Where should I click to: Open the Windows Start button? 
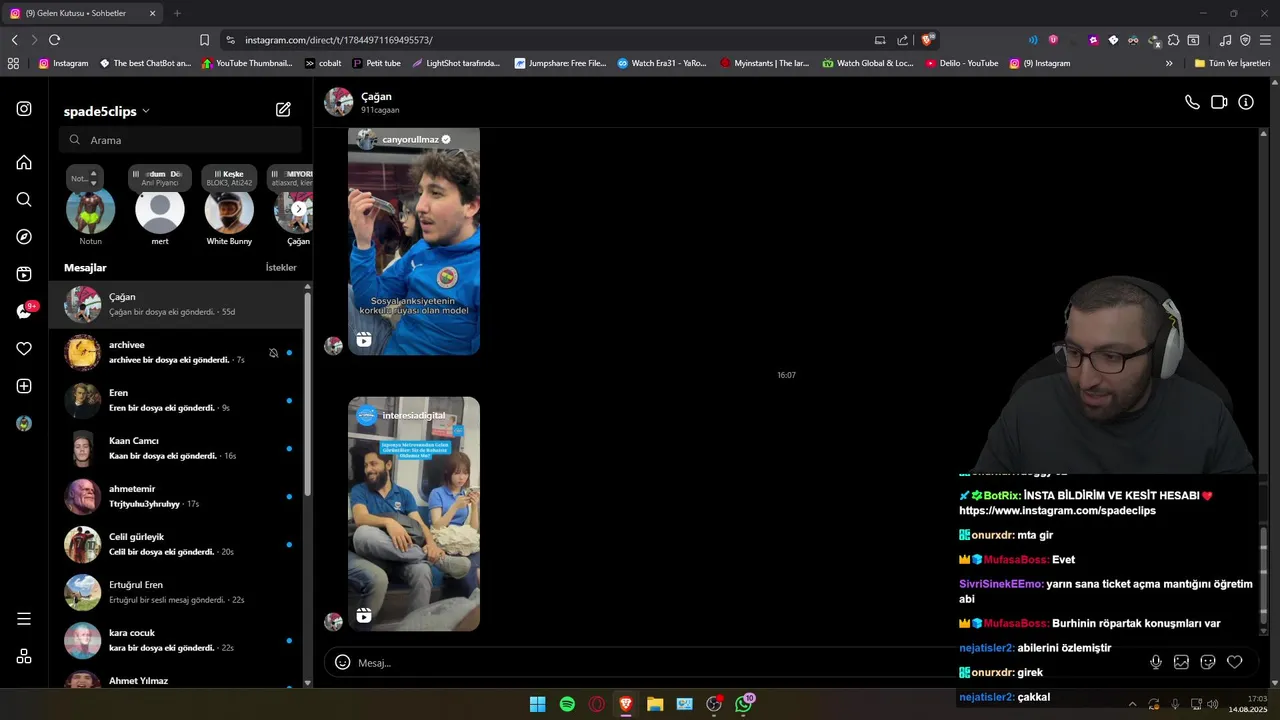pyautogui.click(x=537, y=704)
